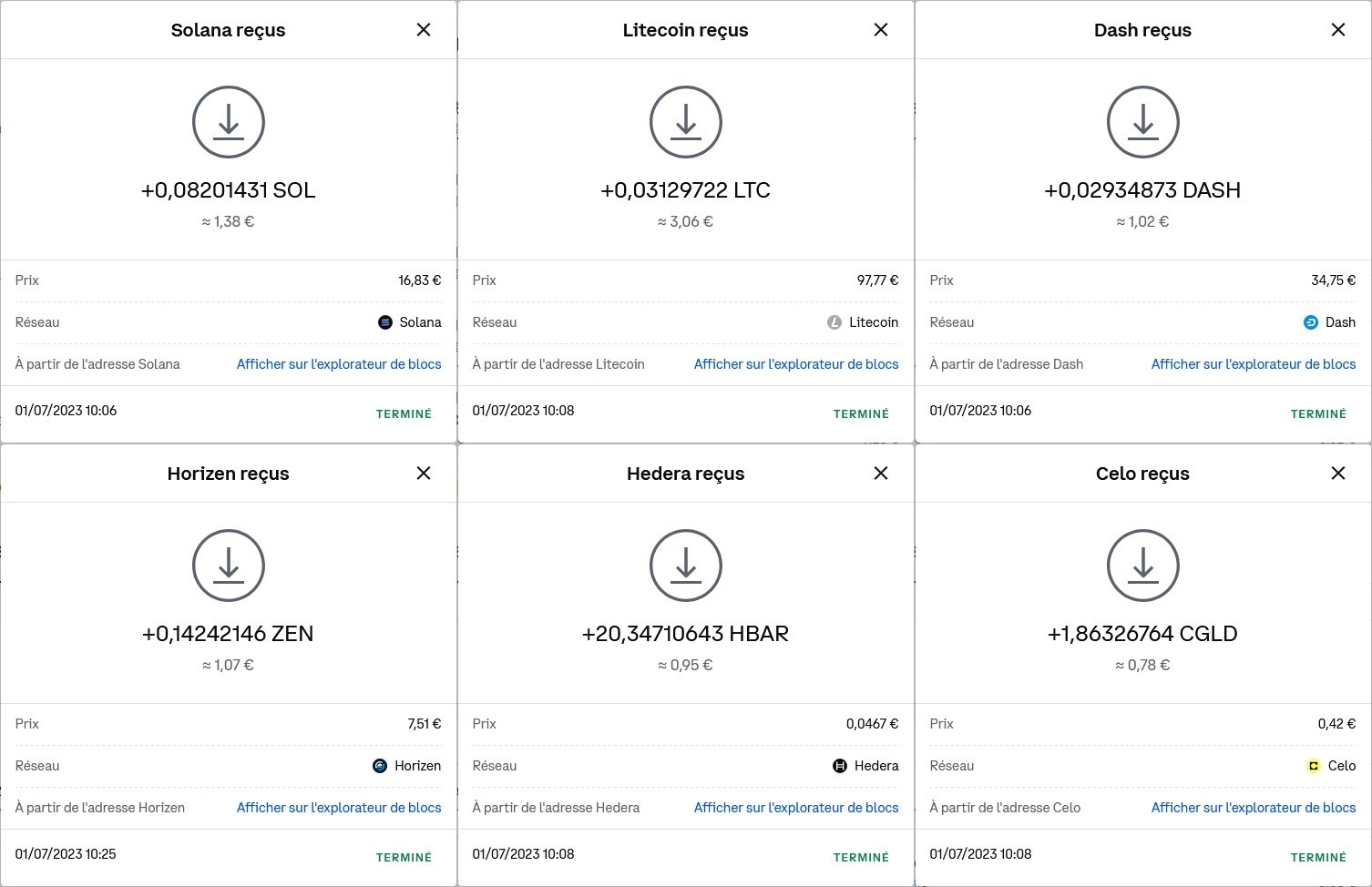Click the Dash panel's 01/07/2023 10:06 timestamp
This screenshot has height=887, width=1372.
[980, 411]
